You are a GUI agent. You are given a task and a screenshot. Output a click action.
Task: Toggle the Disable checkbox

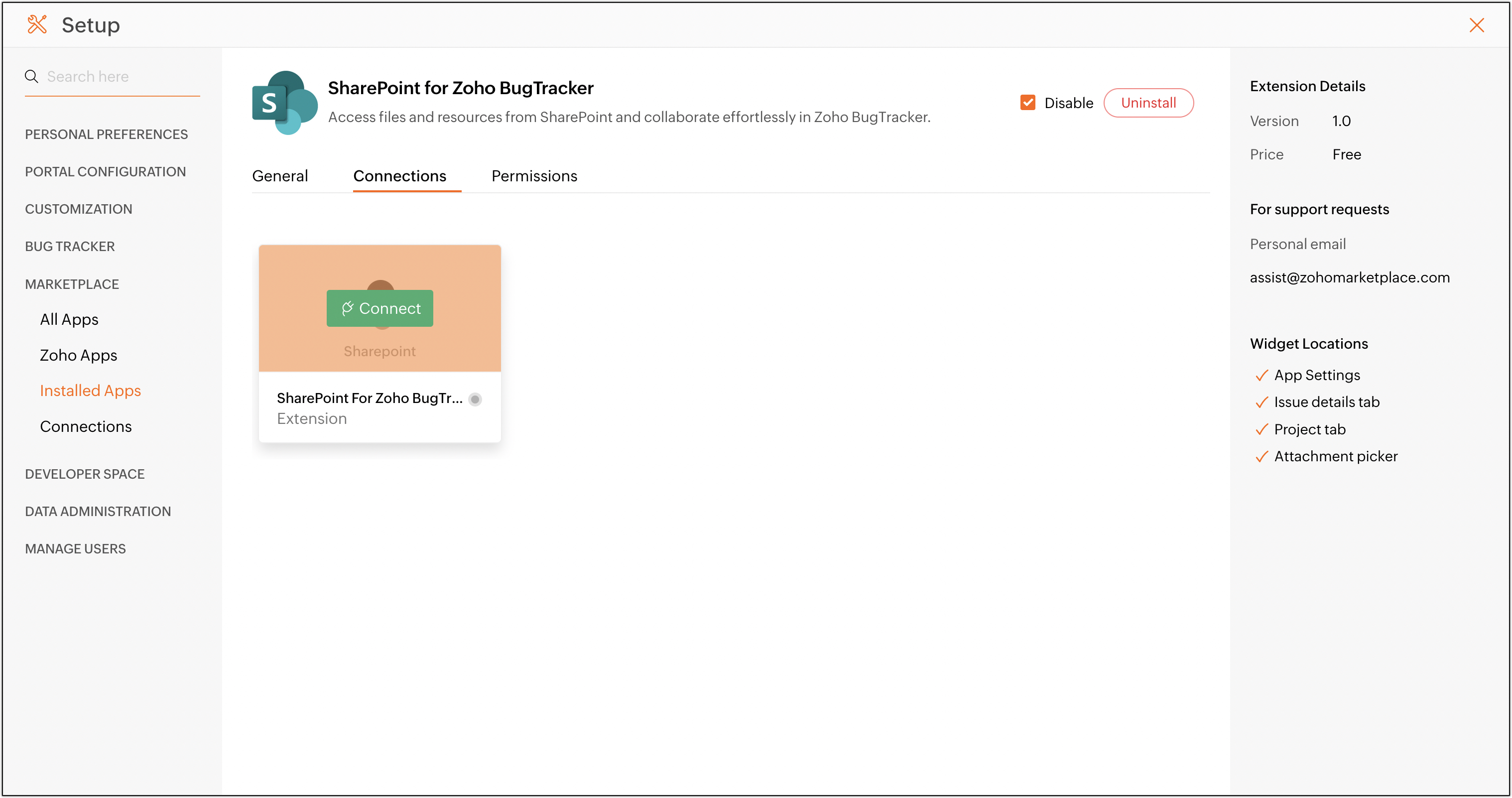tap(1027, 103)
